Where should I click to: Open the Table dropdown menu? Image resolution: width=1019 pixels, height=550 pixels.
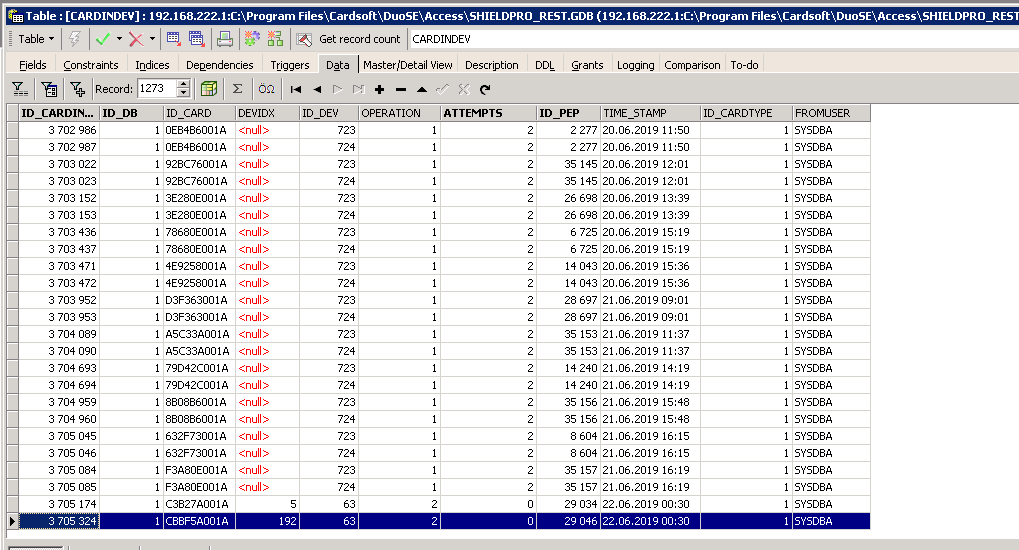click(37, 39)
